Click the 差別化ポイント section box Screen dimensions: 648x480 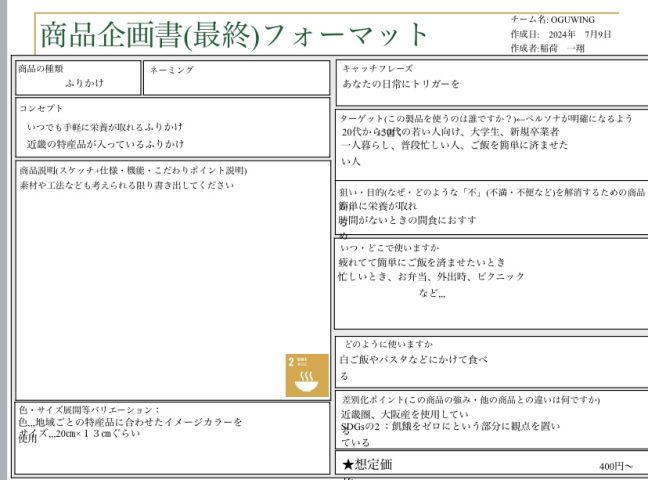click(490, 420)
